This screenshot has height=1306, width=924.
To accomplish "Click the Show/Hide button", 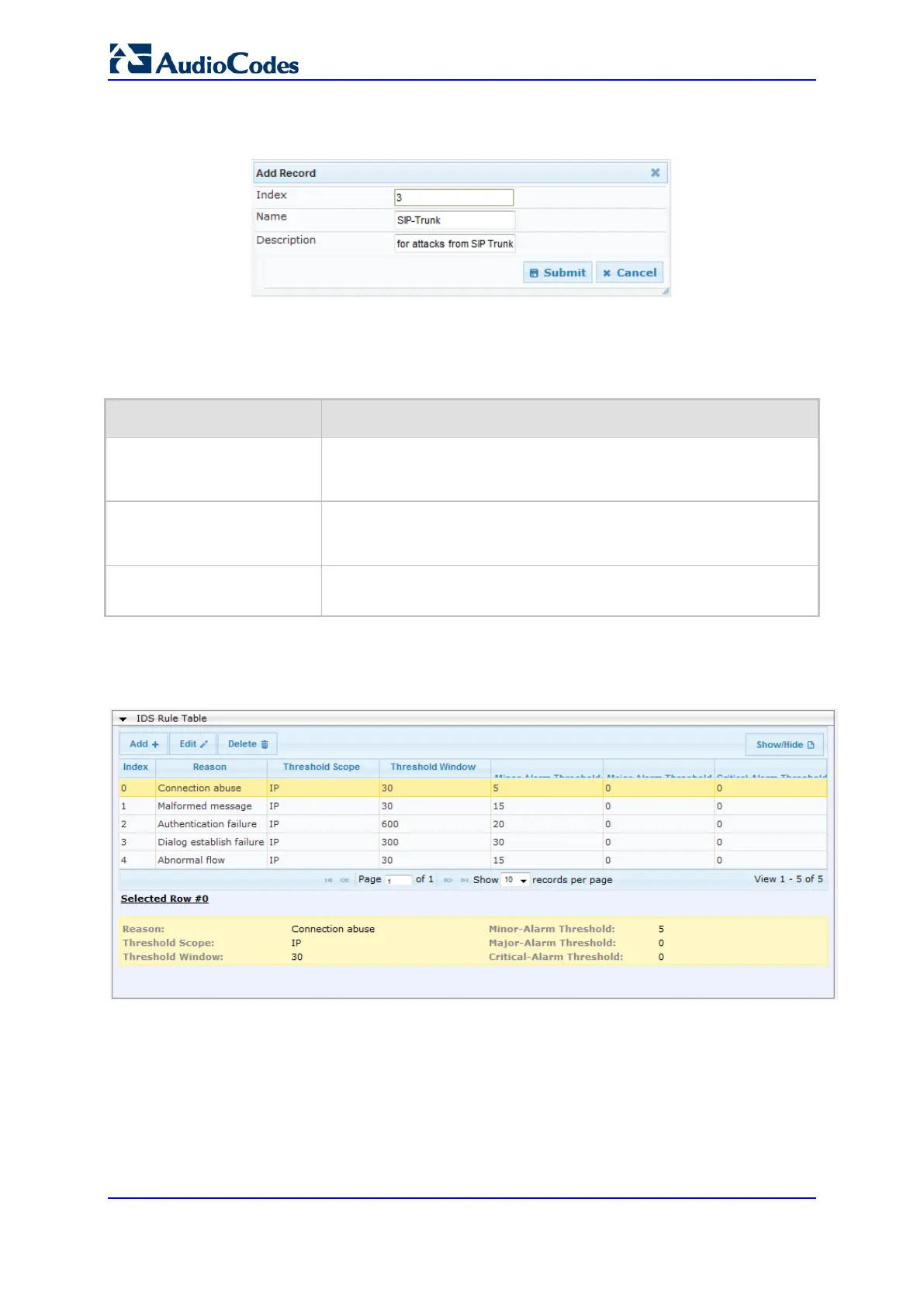I will (x=784, y=744).
